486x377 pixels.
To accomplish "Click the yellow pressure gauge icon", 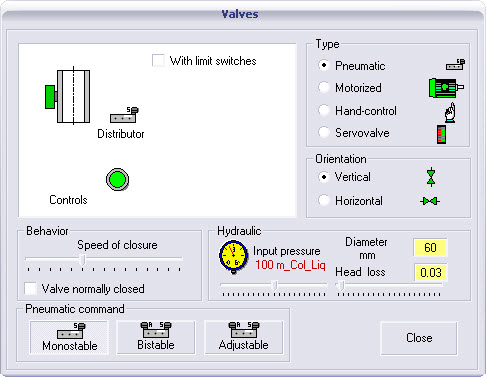I will (x=233, y=257).
